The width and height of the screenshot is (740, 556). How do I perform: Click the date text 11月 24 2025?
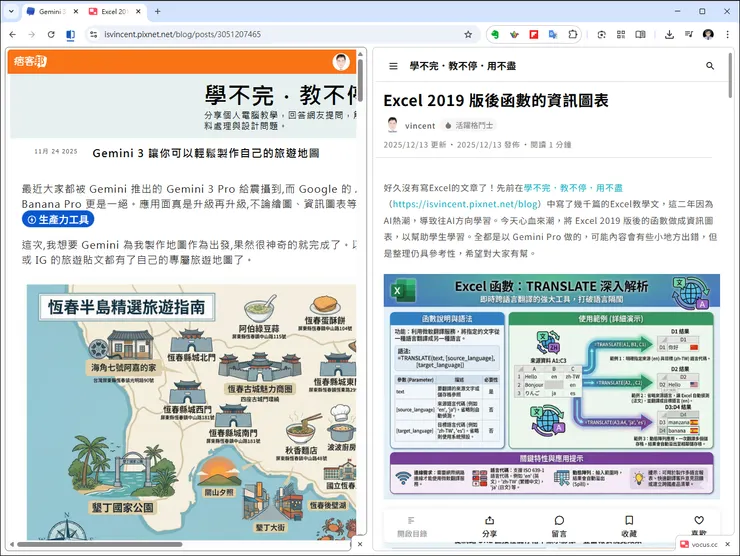(56, 152)
